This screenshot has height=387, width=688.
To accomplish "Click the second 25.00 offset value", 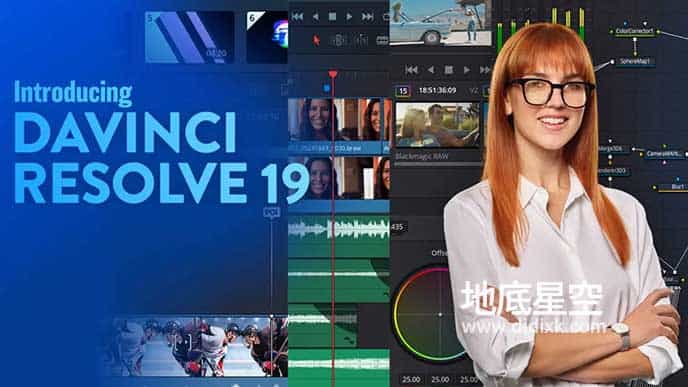I will 440,379.
